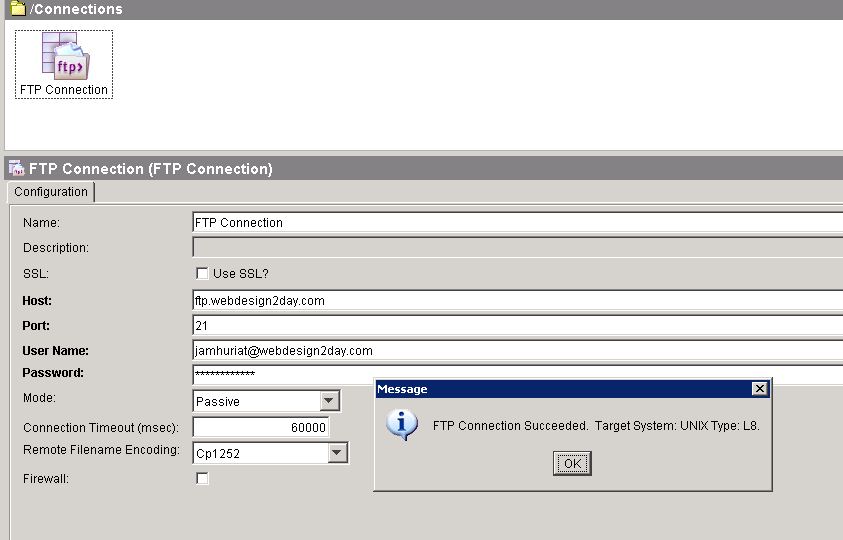Click the 'Password:' label
Viewport: 843px width, 540px height.
(x=53, y=373)
